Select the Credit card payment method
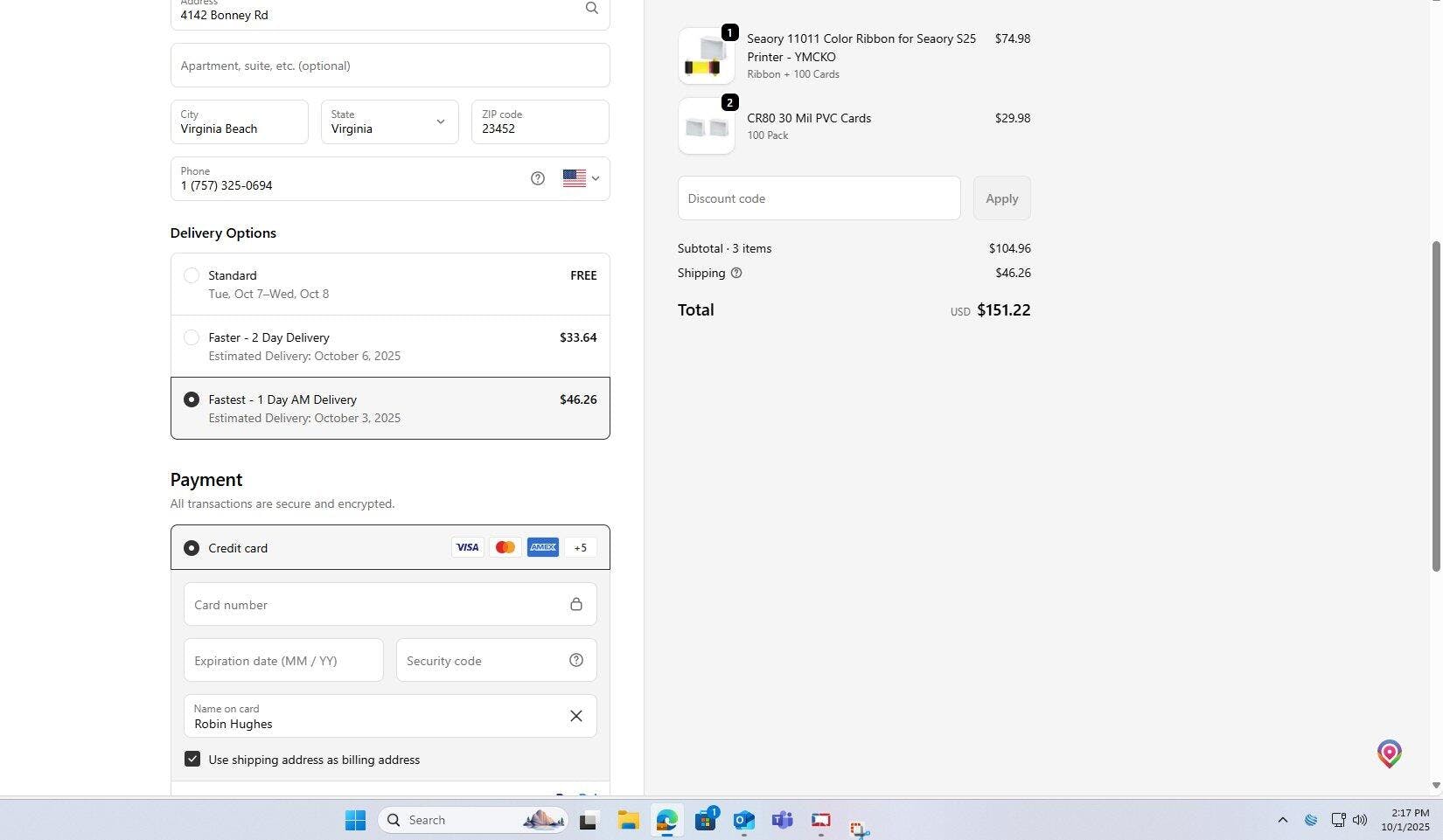The image size is (1443, 840). (192, 549)
